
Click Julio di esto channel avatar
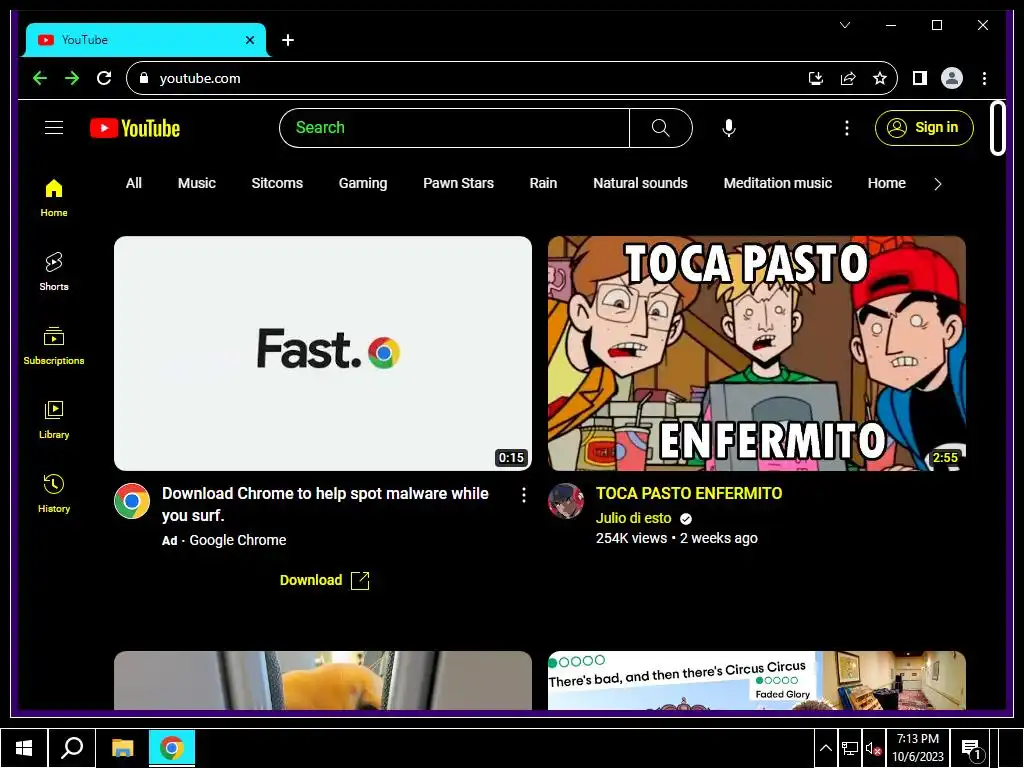pos(566,501)
